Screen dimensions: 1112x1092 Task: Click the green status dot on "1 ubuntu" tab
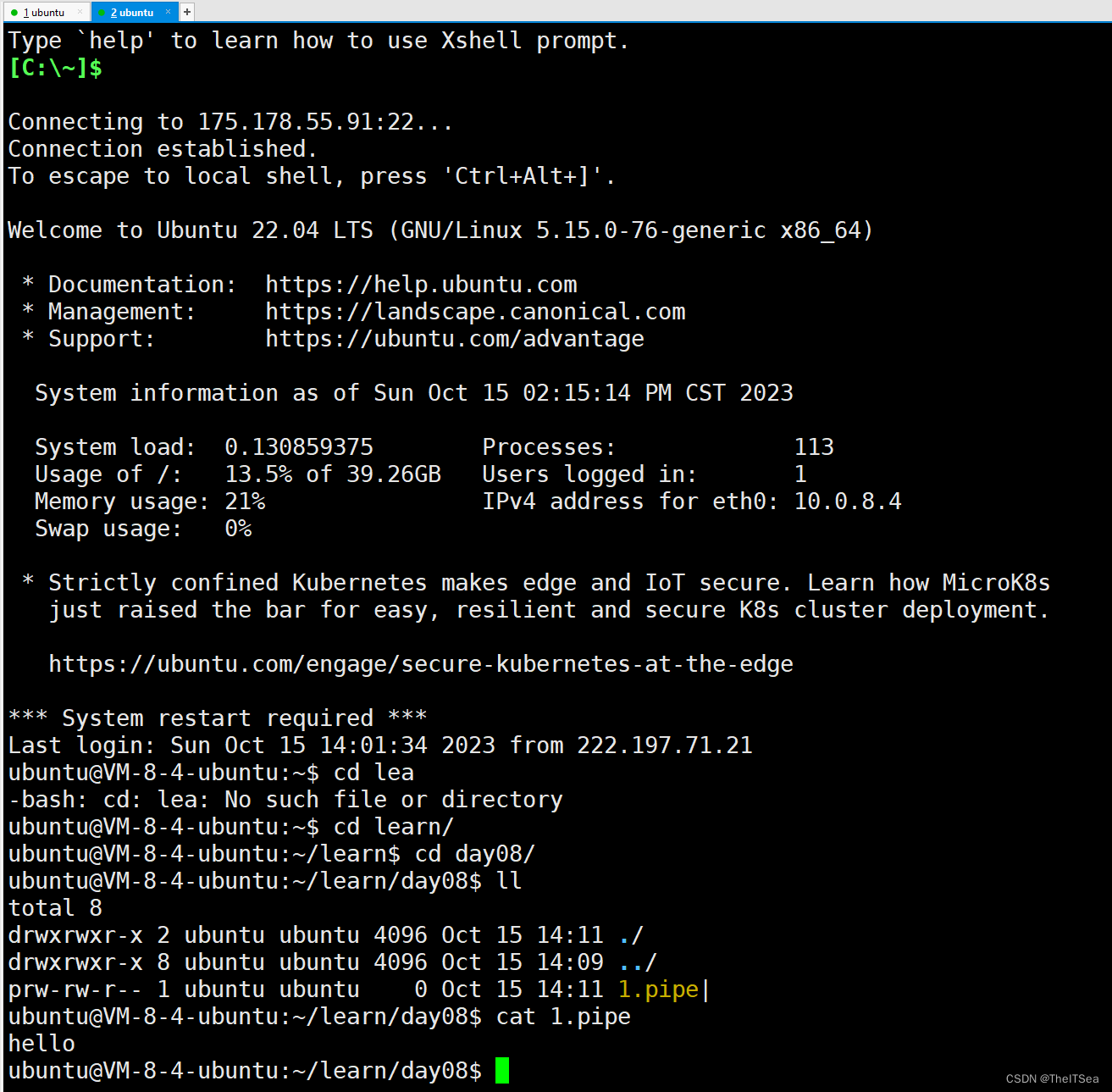click(x=14, y=13)
